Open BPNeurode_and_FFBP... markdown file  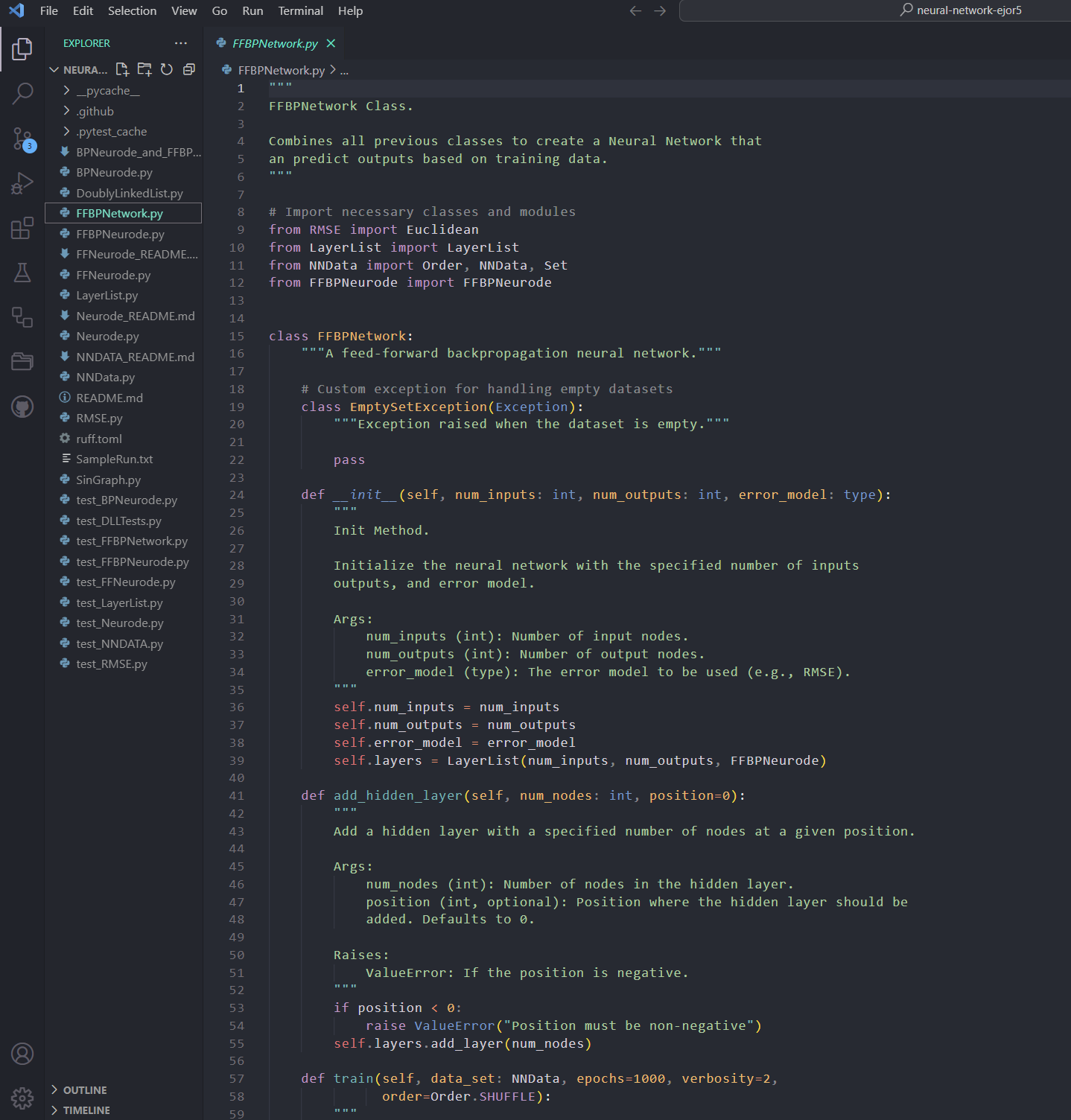124,152
